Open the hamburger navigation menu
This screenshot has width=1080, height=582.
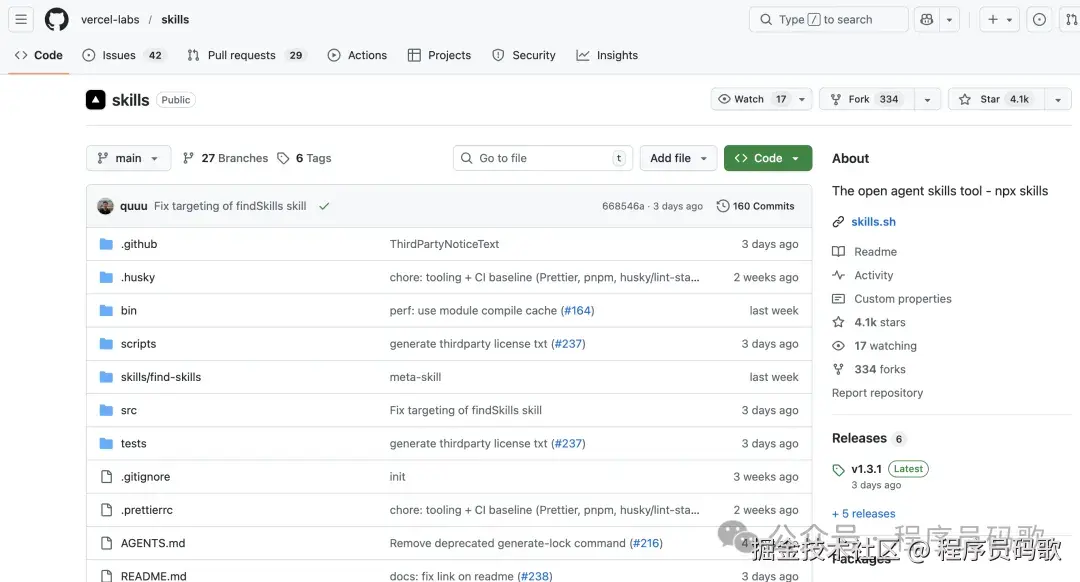[x=21, y=19]
